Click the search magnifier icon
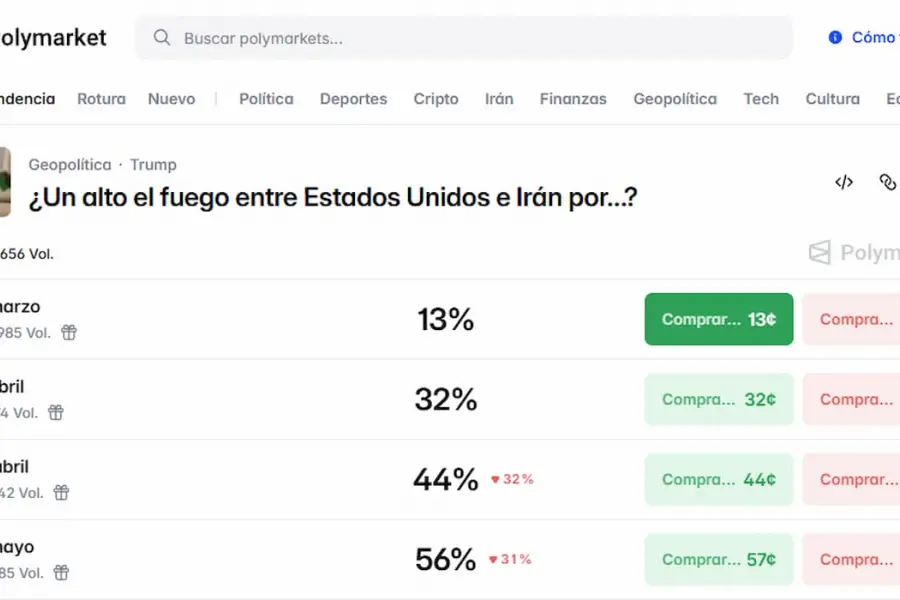Image resolution: width=900 pixels, height=600 pixels. [x=161, y=37]
